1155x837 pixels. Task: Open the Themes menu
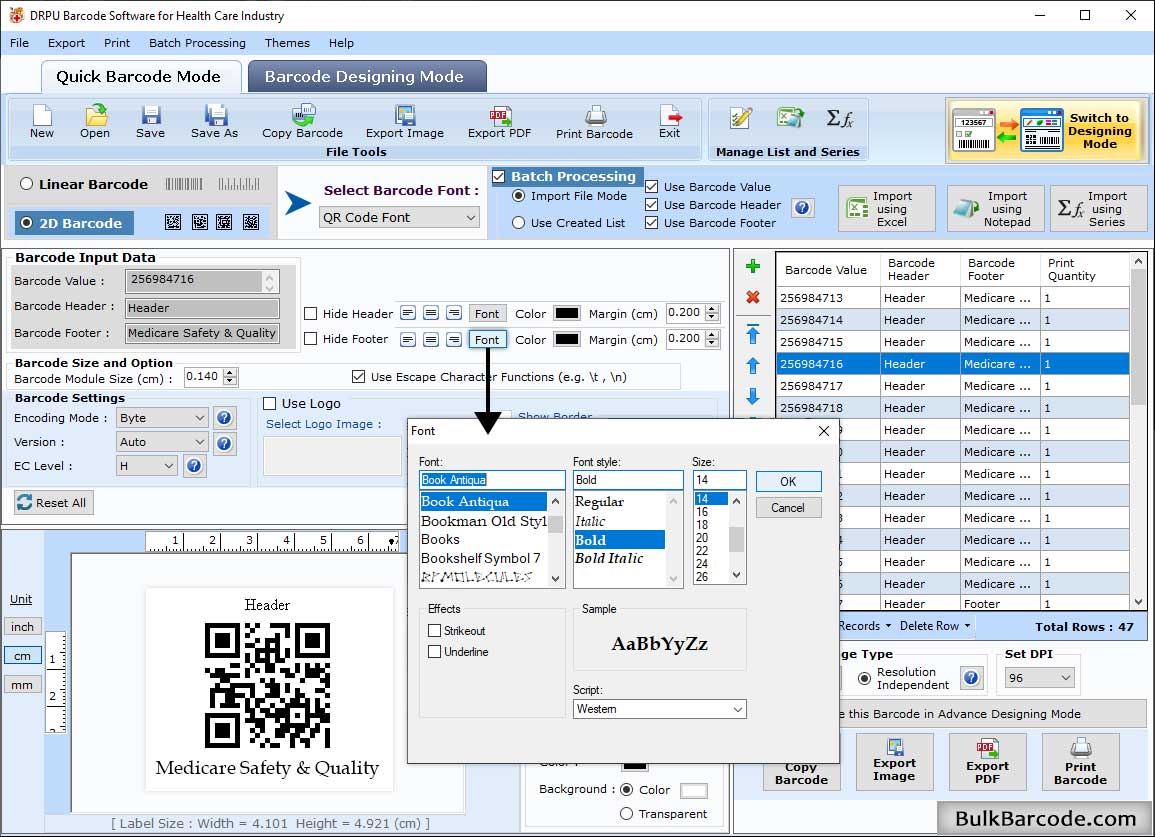287,43
